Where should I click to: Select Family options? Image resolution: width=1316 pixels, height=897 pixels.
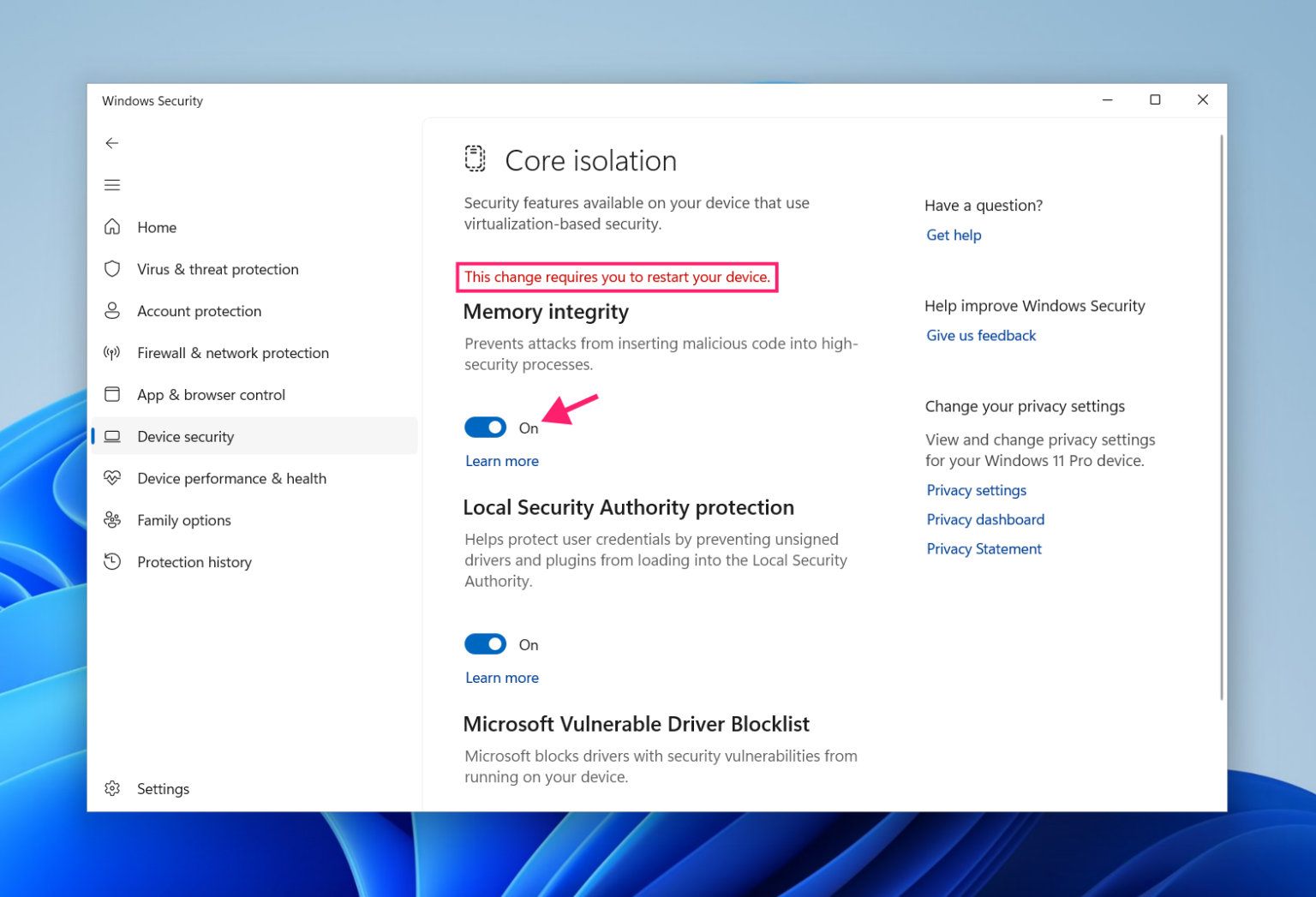click(254, 520)
